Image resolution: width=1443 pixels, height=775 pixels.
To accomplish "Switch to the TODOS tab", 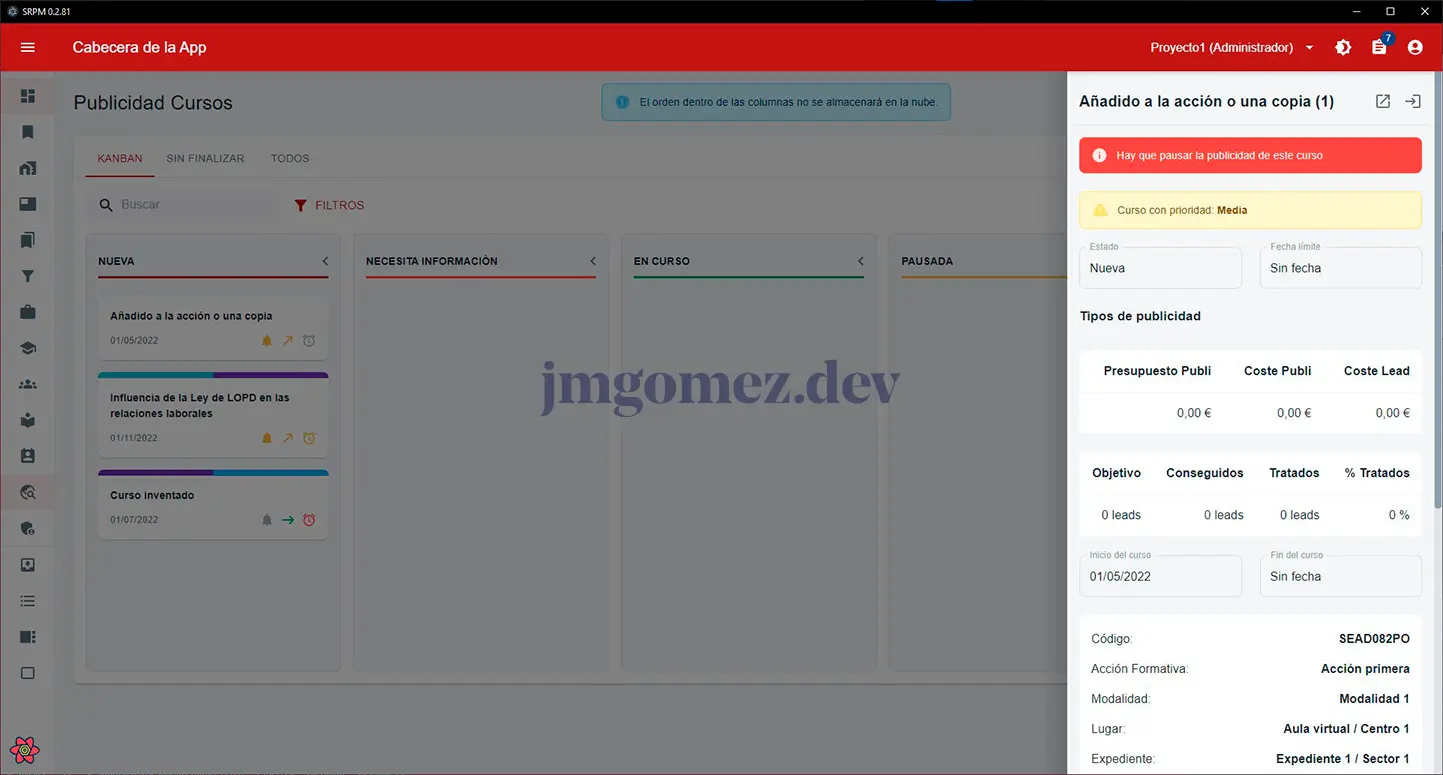I will (290, 158).
